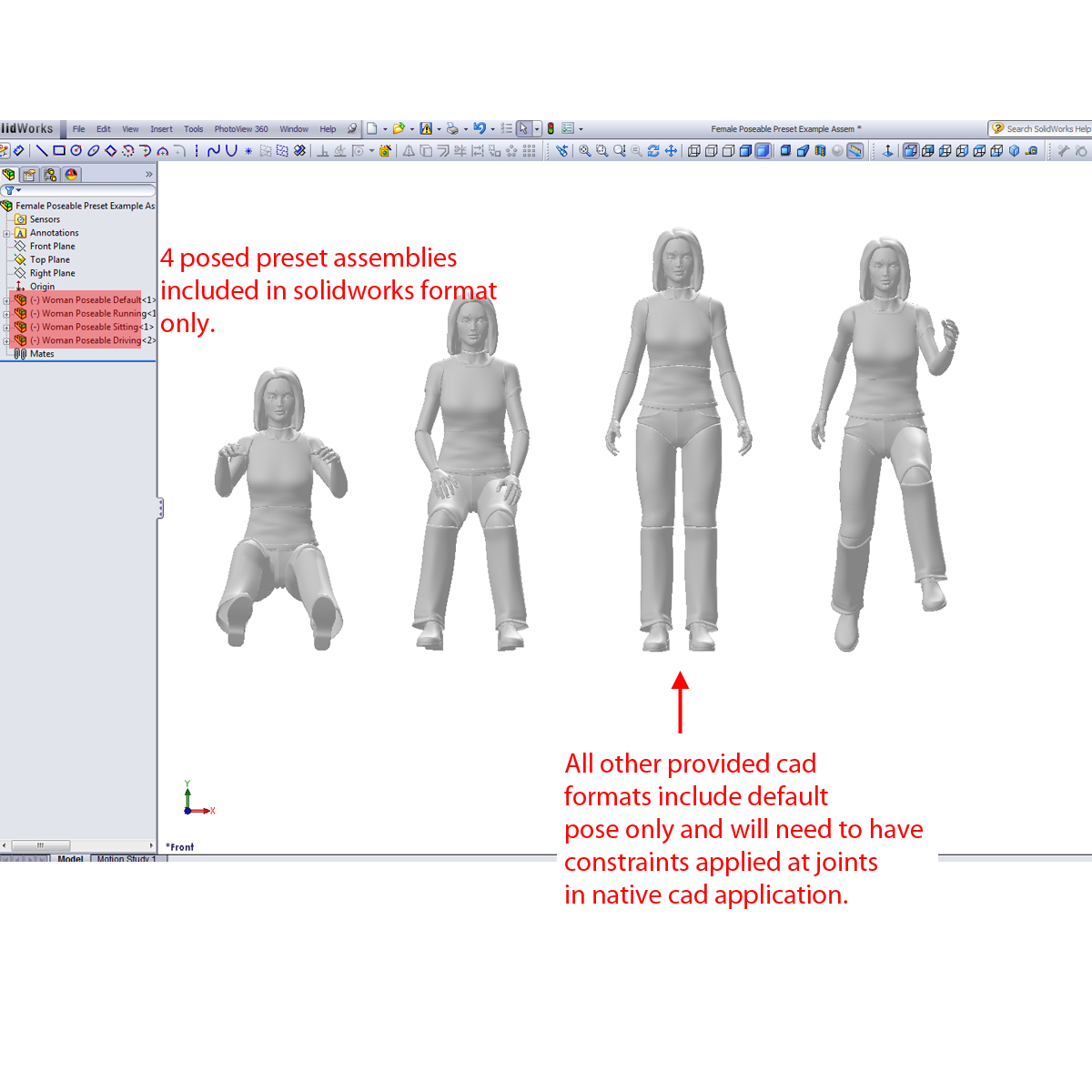The width and height of the screenshot is (1092, 1092).
Task: Open the PhotoView 360 menu
Action: tap(241, 128)
